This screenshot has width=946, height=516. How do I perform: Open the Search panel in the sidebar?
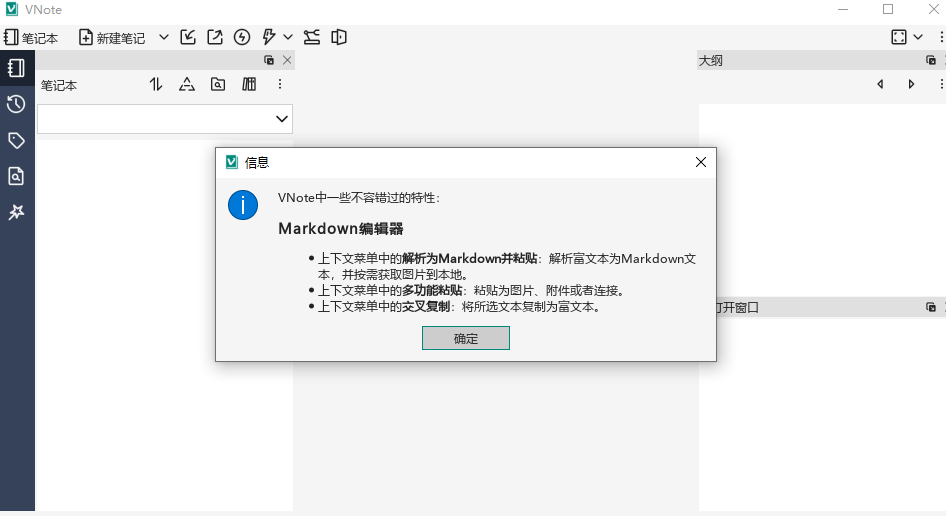pos(16,176)
